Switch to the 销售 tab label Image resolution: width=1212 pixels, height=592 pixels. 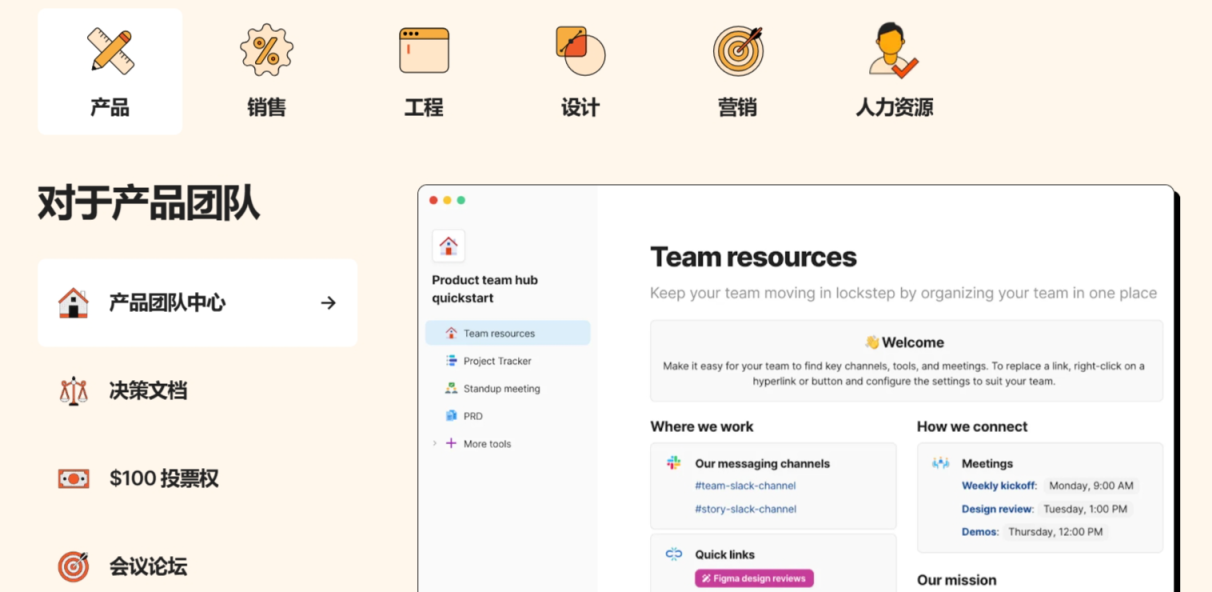click(x=266, y=108)
